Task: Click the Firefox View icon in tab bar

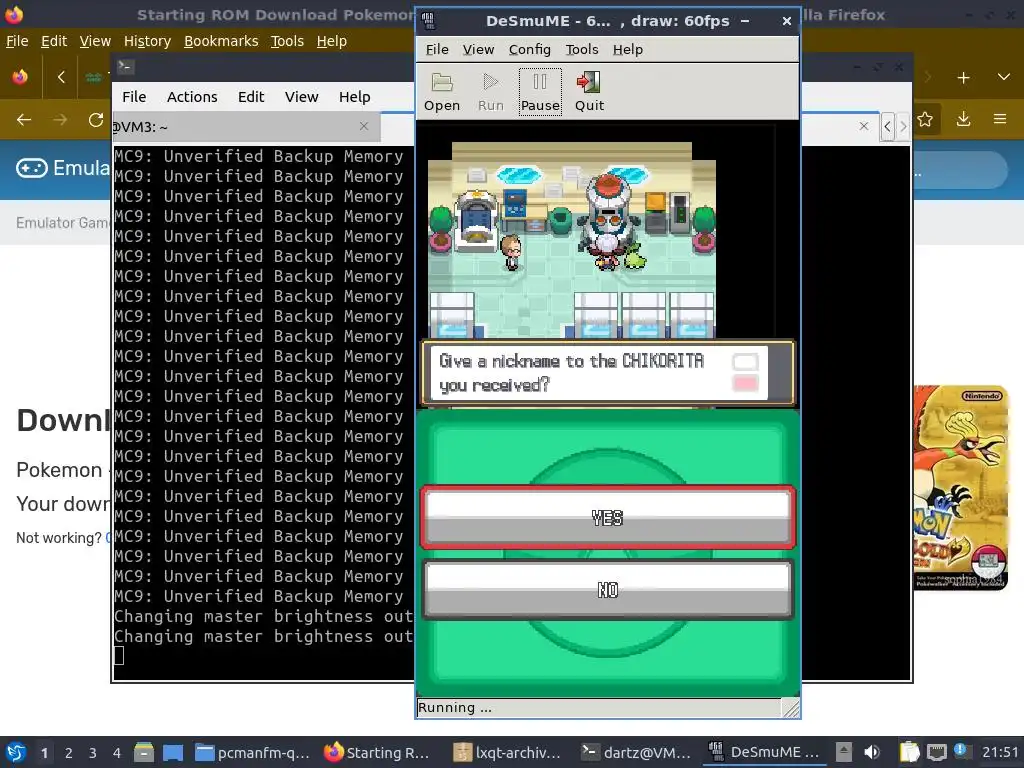Action: click(x=20, y=77)
